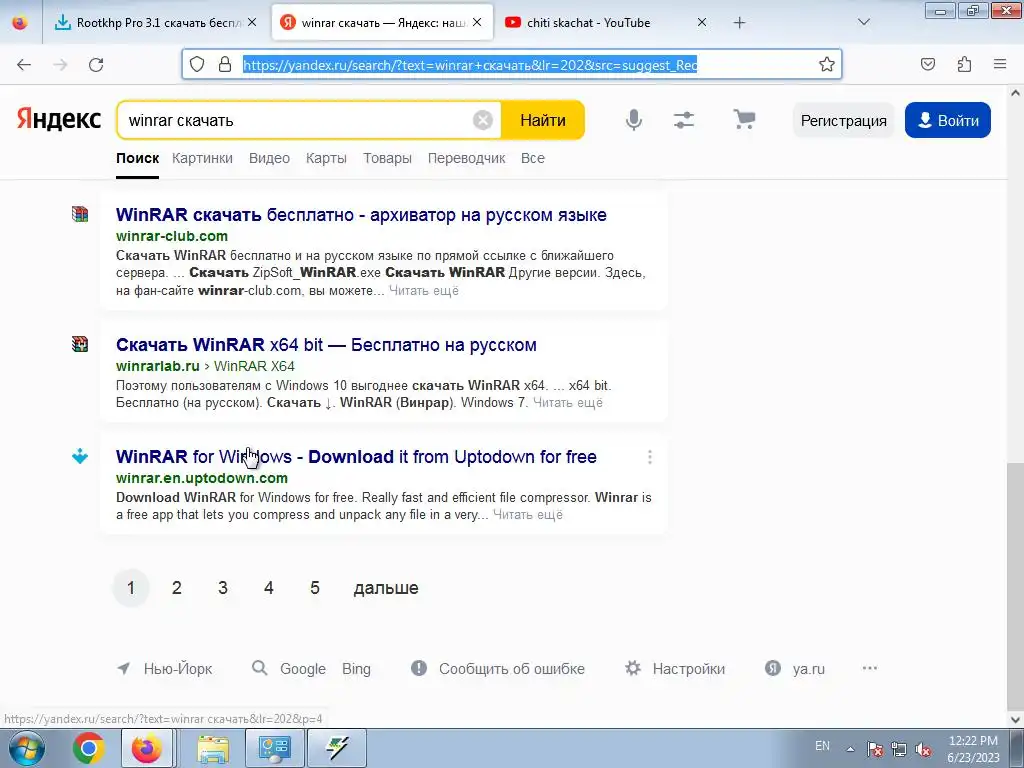
Task: Open WinRAR скачать бесплатно result link
Action: point(361,215)
